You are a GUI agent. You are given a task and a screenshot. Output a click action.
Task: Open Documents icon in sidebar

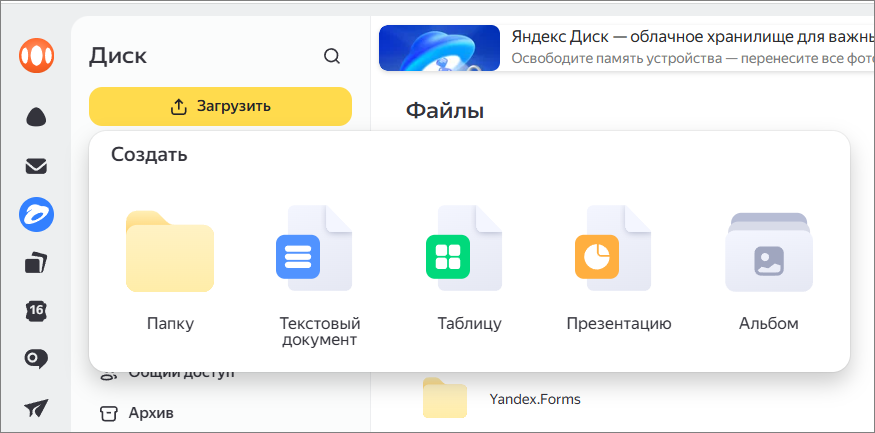(36, 263)
